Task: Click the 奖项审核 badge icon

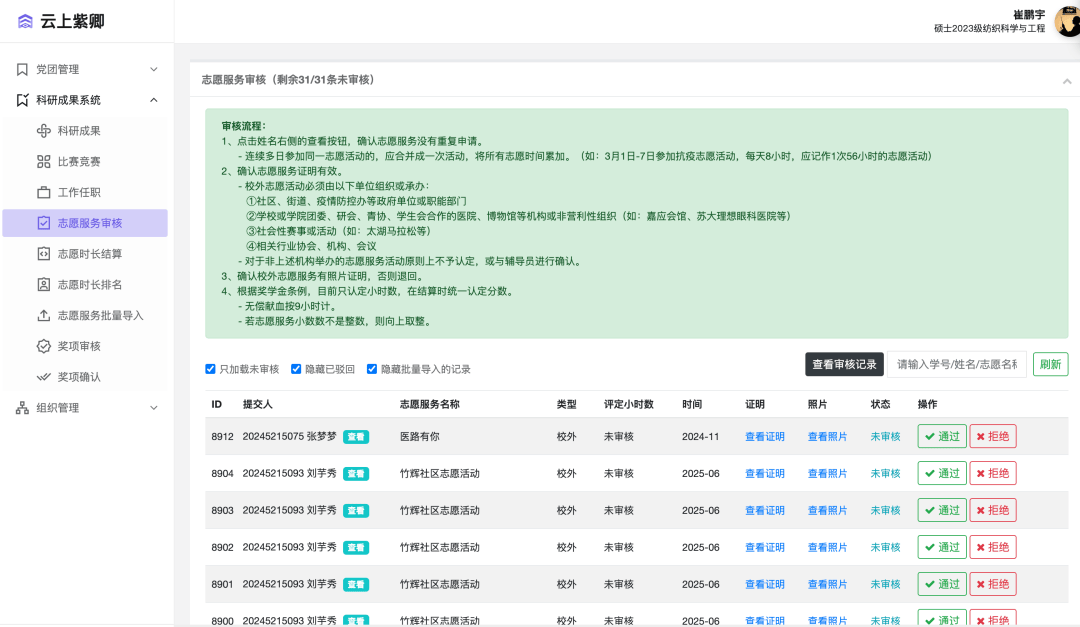Action: point(44,346)
